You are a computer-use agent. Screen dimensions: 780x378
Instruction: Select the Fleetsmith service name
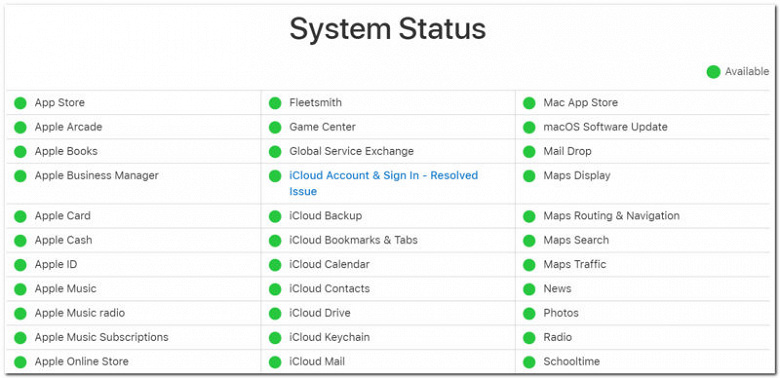point(315,103)
